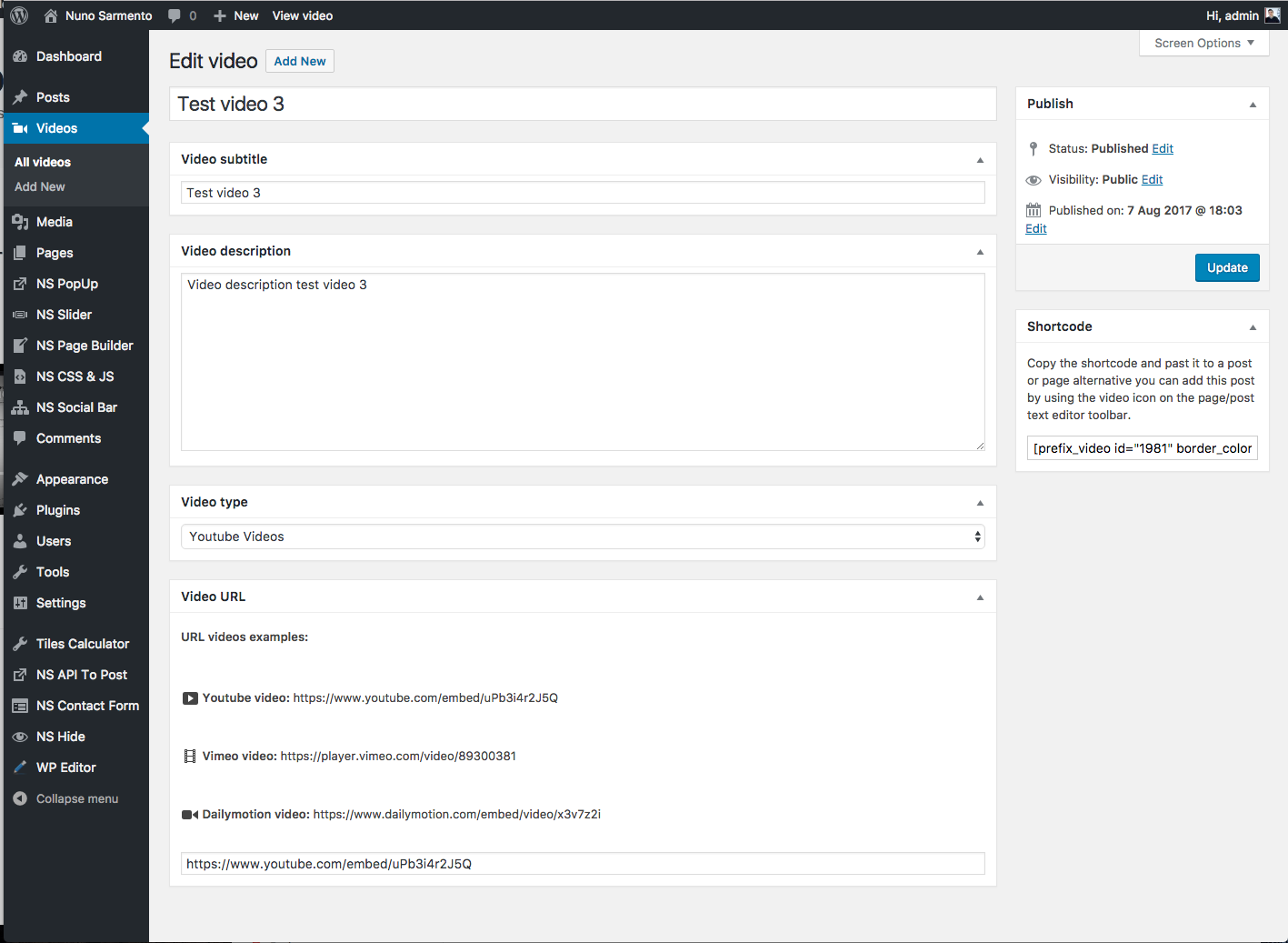Click the Pages icon in sidebar

(20, 253)
